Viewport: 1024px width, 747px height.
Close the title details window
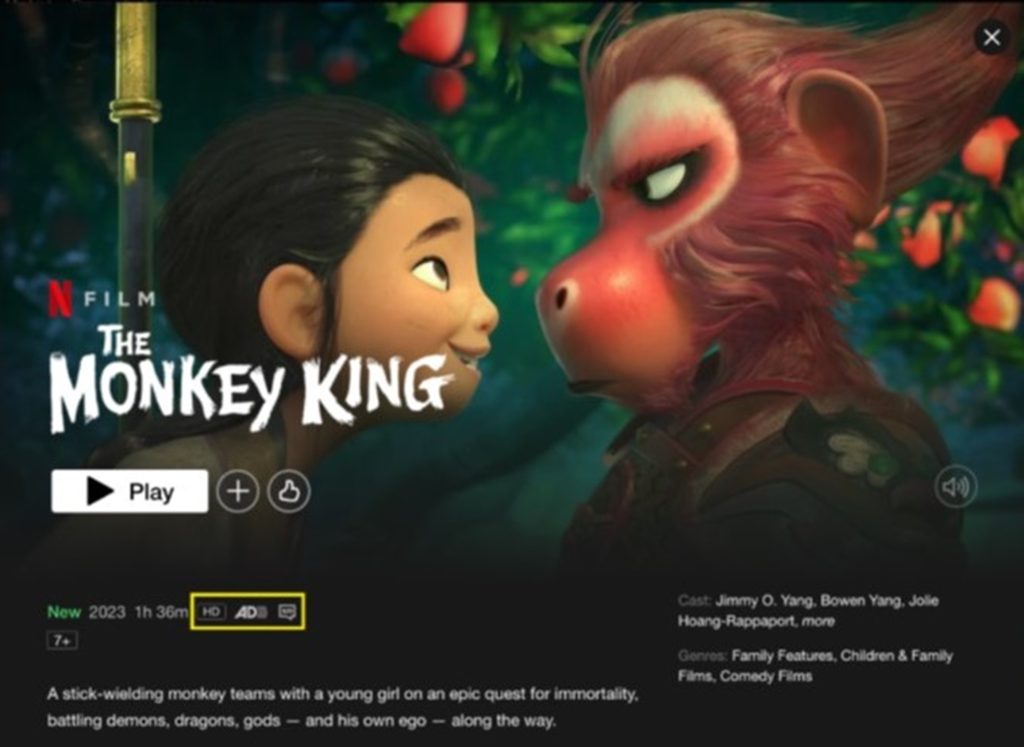tap(991, 37)
